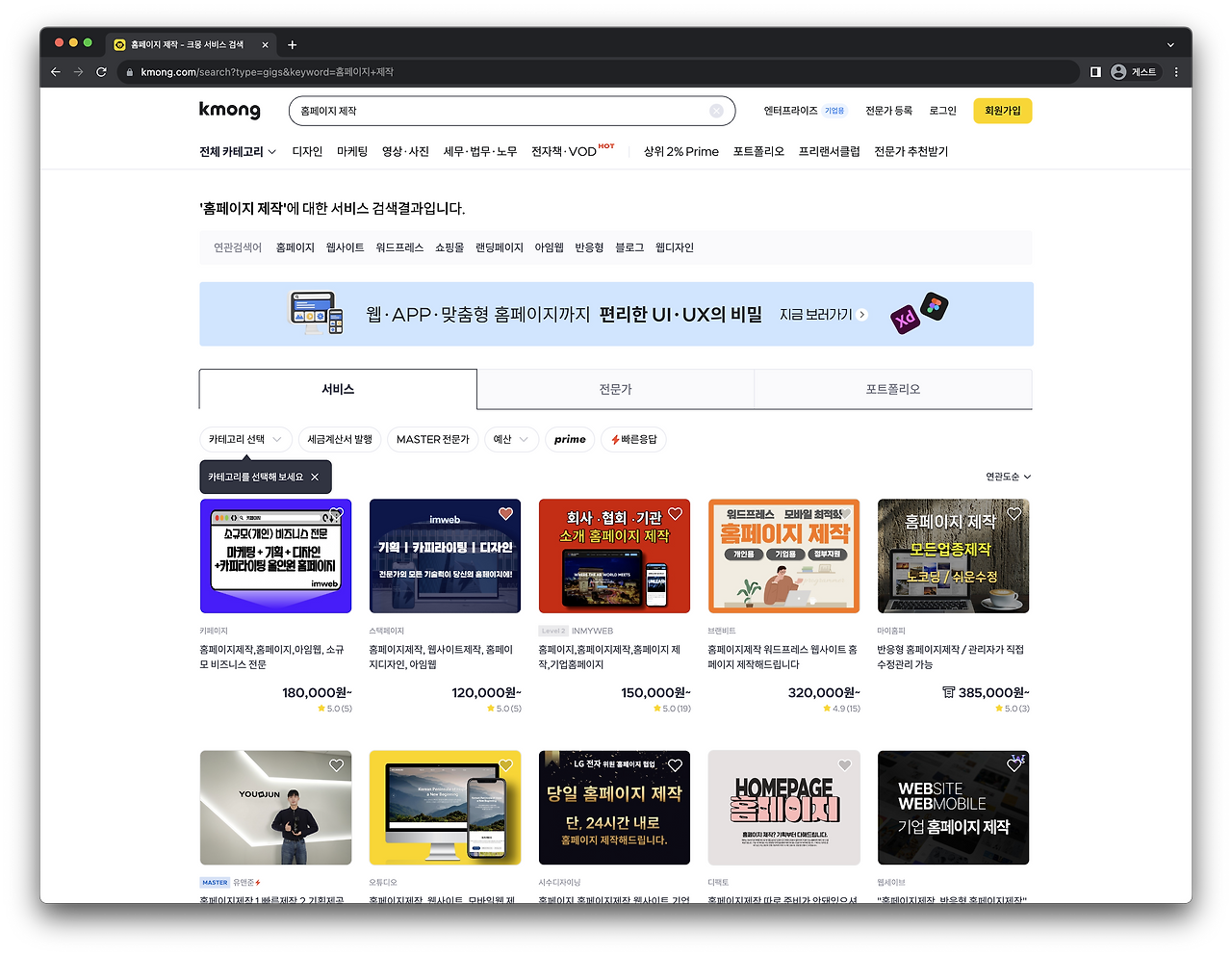Favorite the imweb service card

(504, 513)
